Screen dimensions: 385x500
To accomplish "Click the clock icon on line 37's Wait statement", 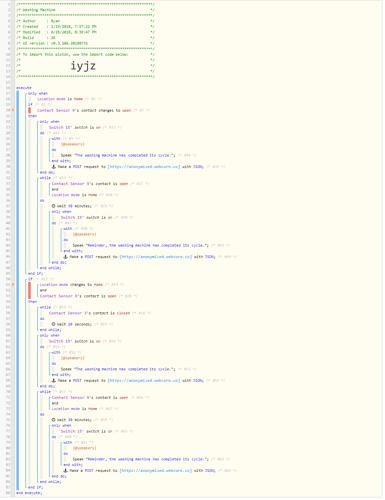I will pos(53,206).
